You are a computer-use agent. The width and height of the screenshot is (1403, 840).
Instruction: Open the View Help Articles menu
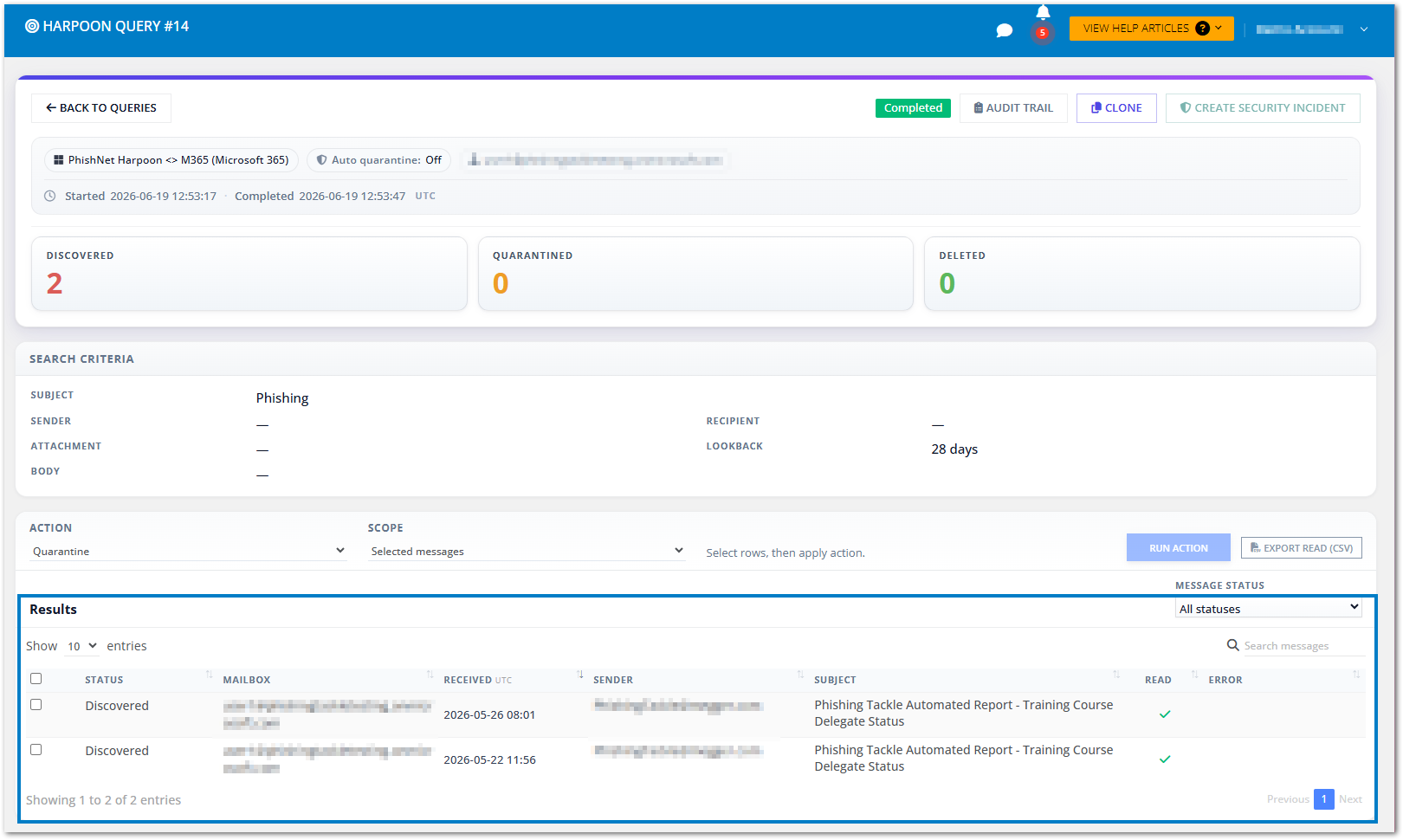click(1152, 29)
